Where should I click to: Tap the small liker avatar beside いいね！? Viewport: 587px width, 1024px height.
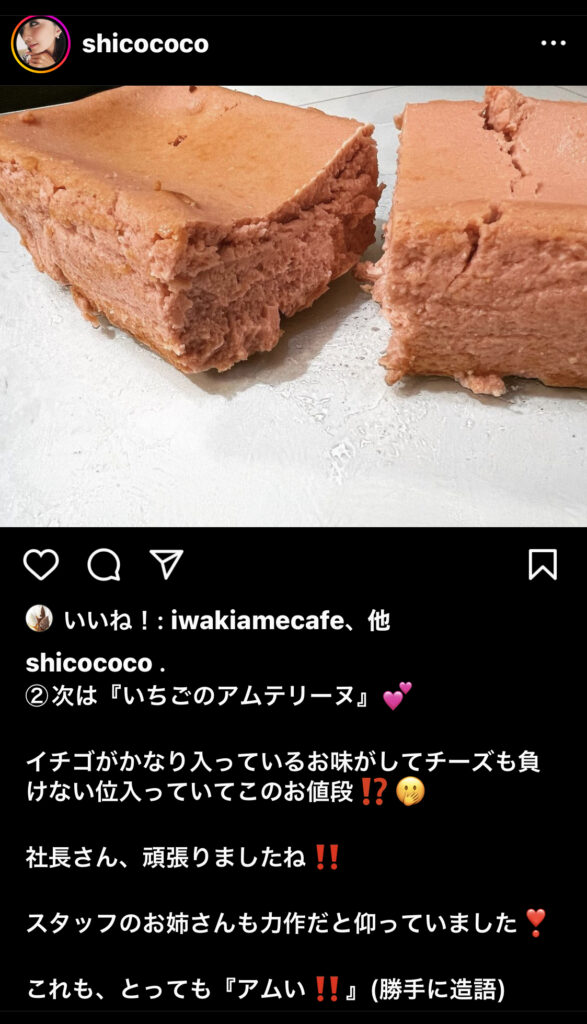[39, 618]
